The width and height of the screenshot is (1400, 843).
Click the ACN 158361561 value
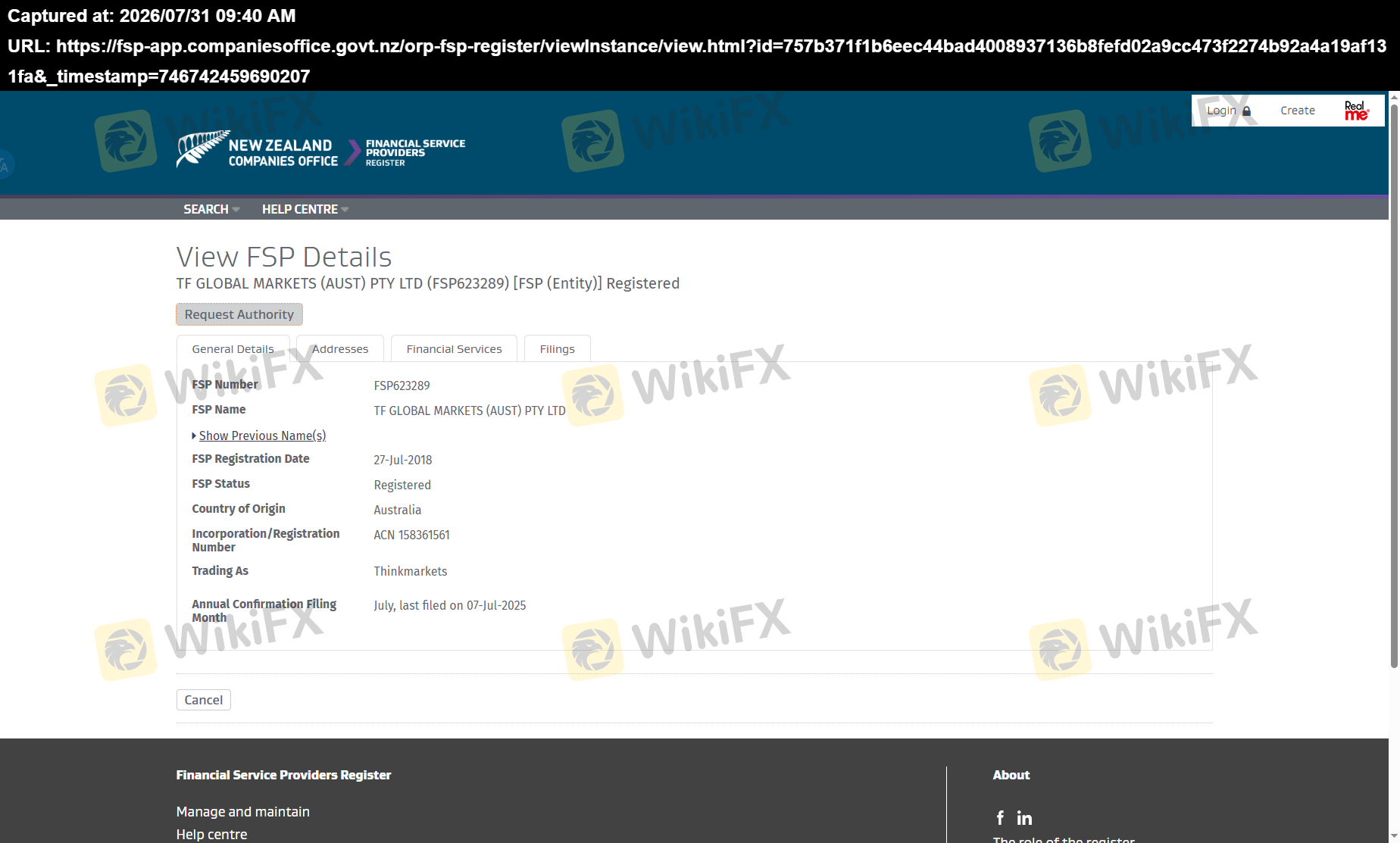pyautogui.click(x=411, y=535)
